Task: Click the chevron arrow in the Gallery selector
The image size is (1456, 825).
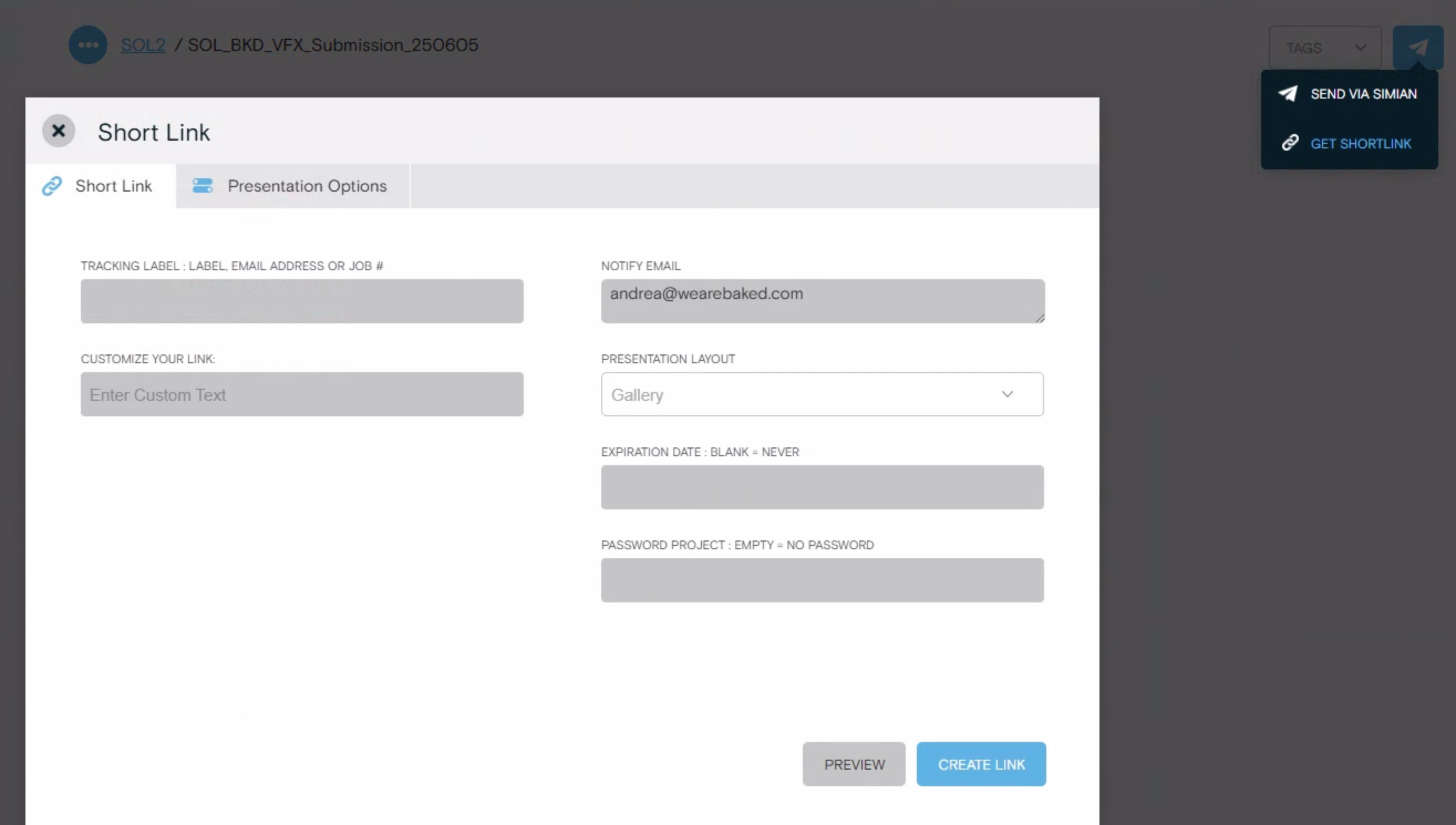Action: pyautogui.click(x=1006, y=394)
